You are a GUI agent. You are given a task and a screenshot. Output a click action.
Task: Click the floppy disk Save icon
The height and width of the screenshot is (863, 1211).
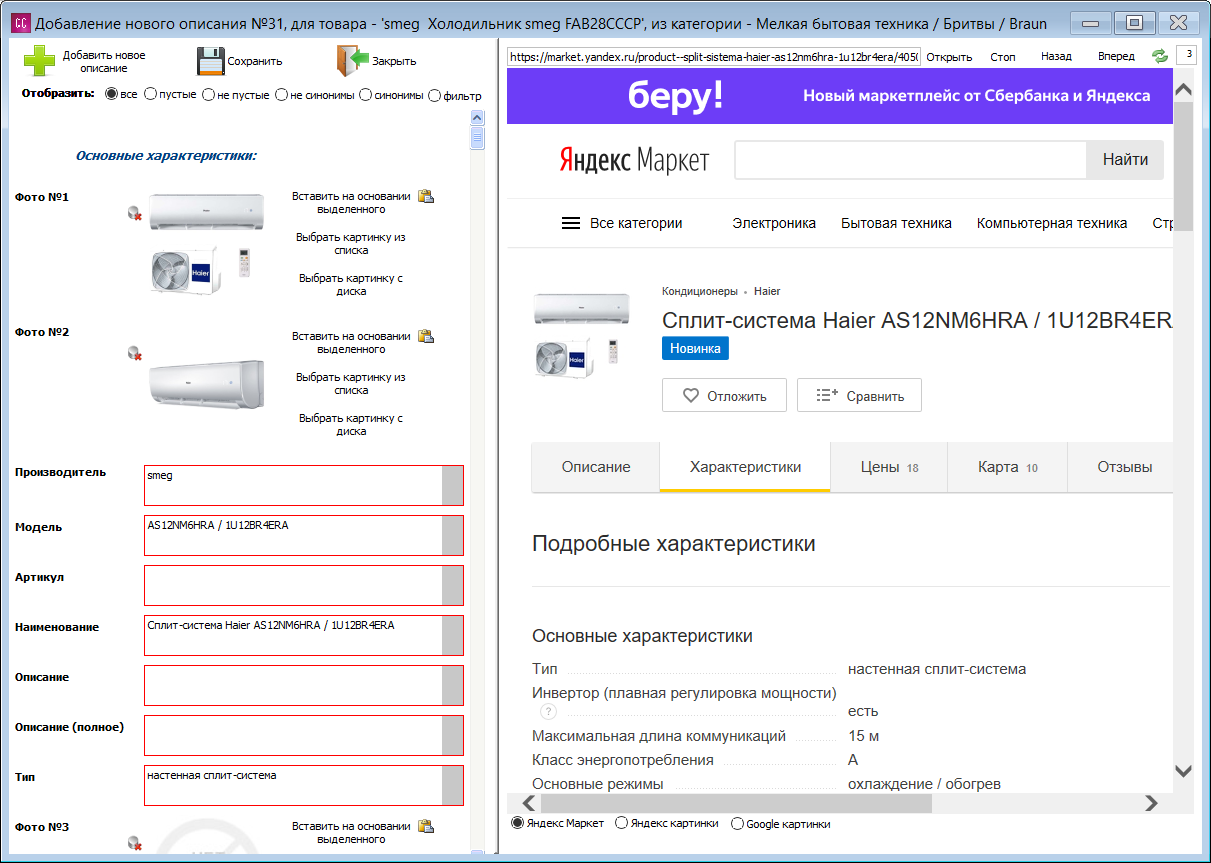[210, 61]
